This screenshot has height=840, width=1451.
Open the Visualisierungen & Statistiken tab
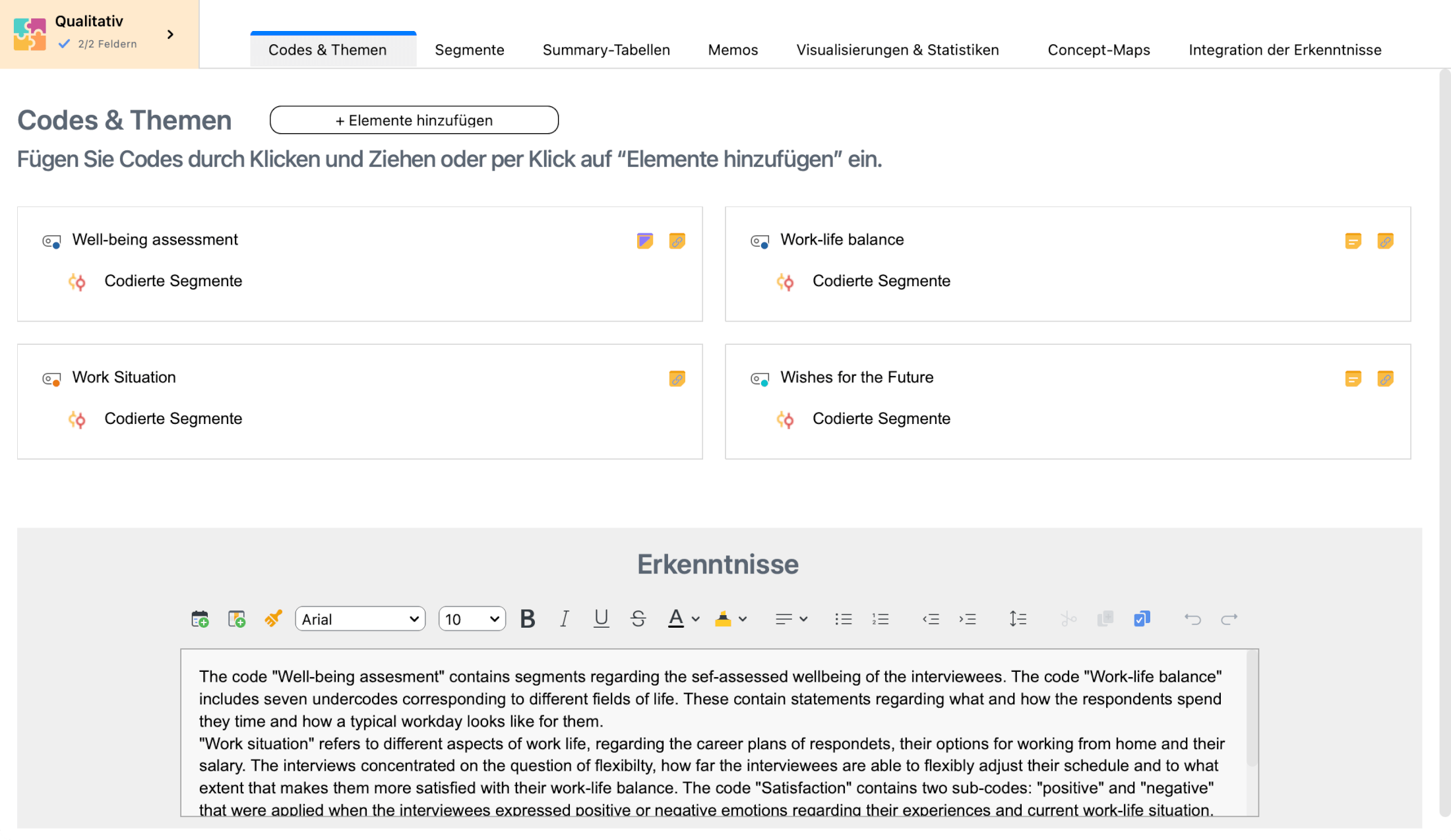[x=897, y=49]
